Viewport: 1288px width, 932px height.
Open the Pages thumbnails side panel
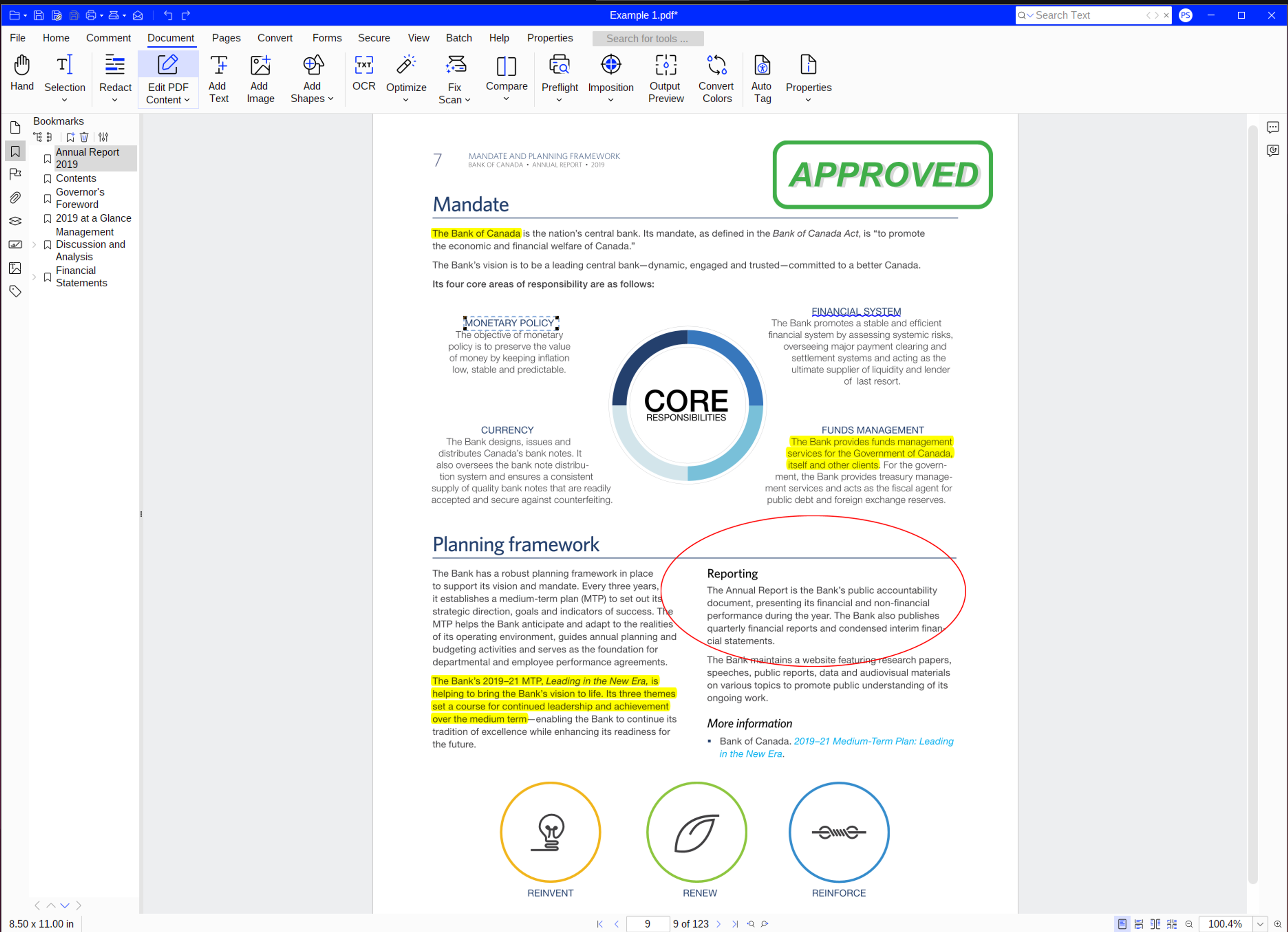coord(15,128)
